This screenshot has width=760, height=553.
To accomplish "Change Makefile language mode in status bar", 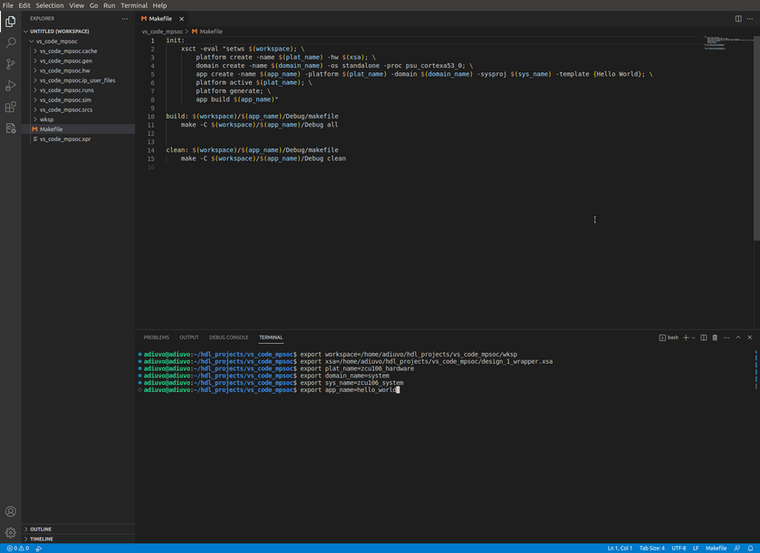I will click(716, 548).
